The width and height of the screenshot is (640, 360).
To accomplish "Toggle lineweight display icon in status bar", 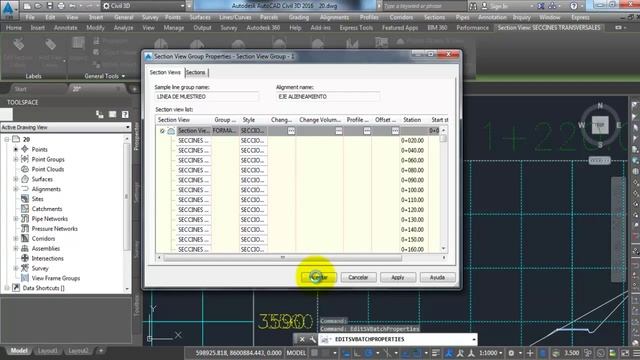I will [436, 353].
